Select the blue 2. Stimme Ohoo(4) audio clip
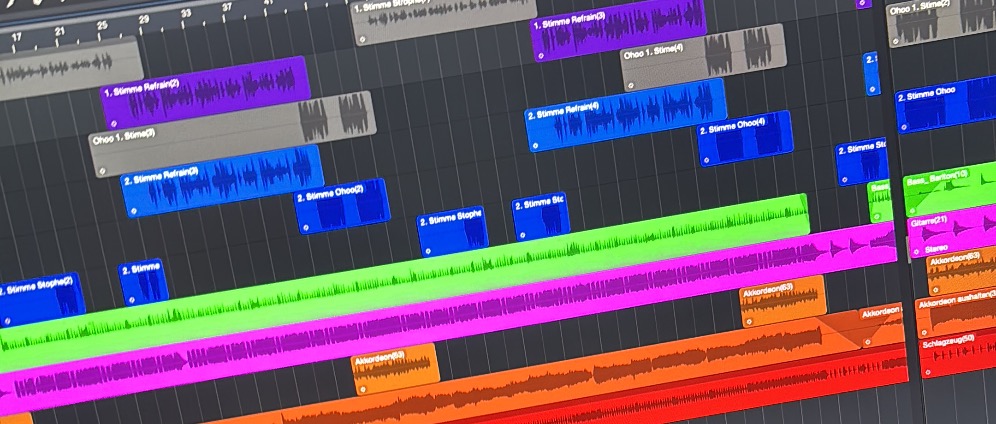Image resolution: width=996 pixels, height=424 pixels. [x=746, y=138]
